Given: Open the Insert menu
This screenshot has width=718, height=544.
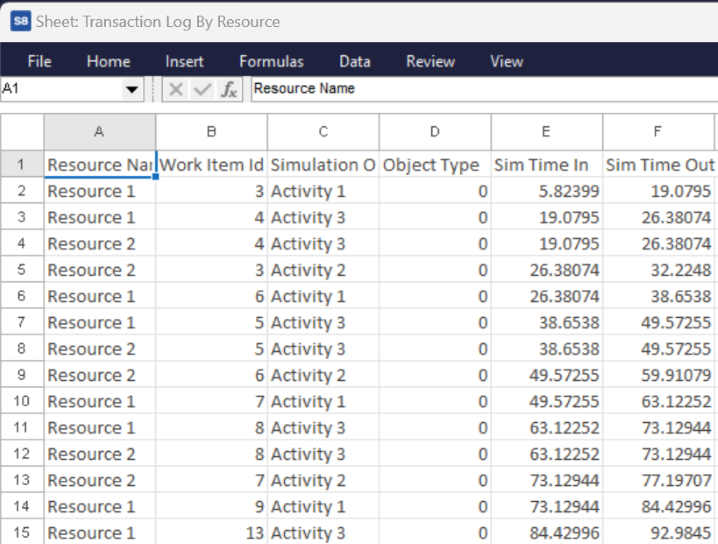Looking at the screenshot, I should point(184,61).
